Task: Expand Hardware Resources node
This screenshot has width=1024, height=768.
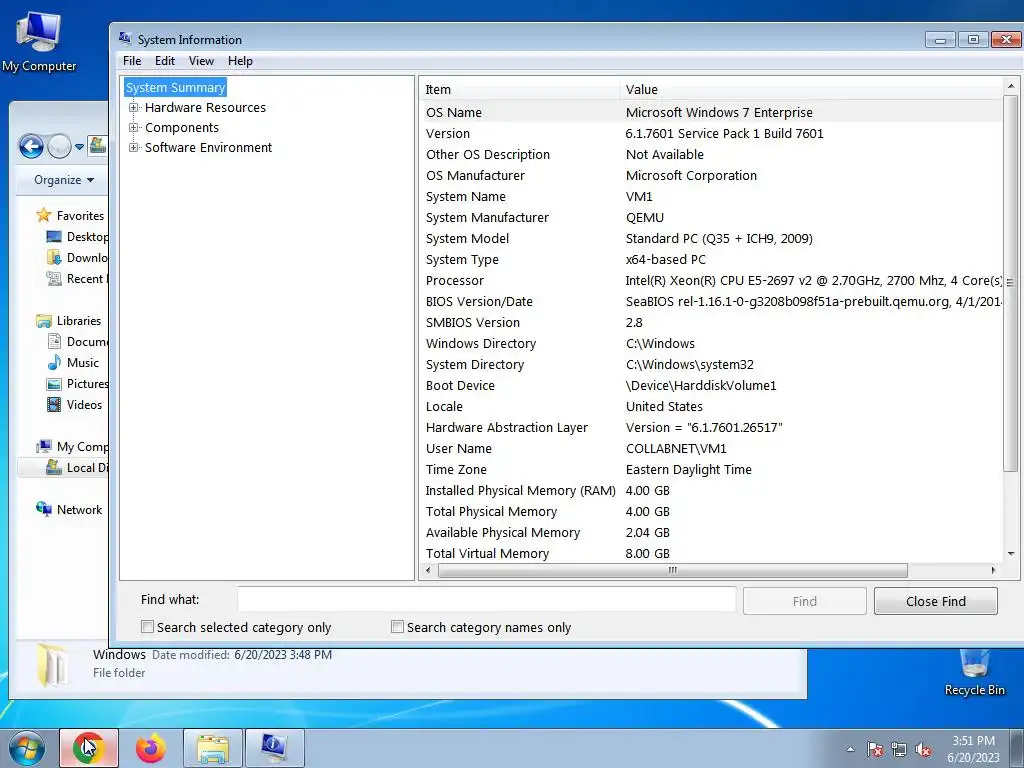Action: point(133,107)
